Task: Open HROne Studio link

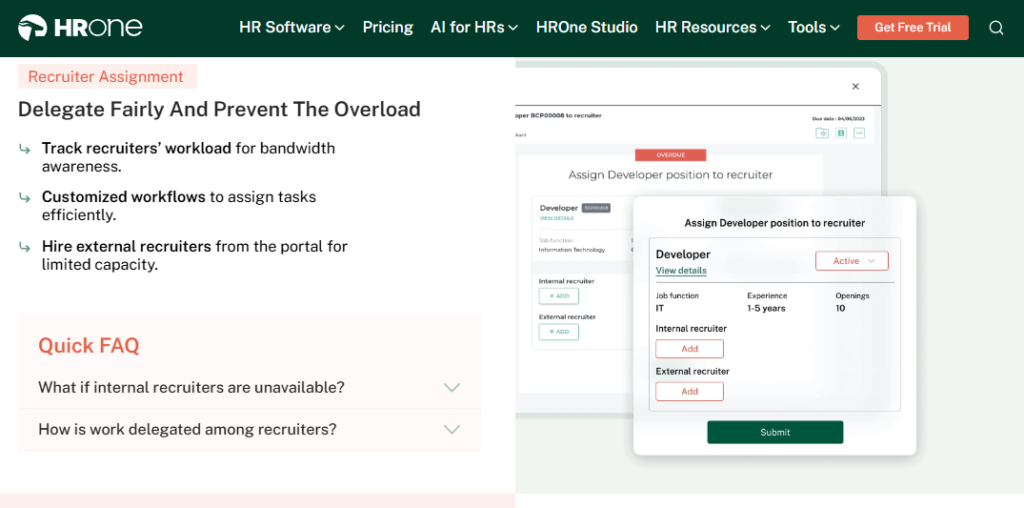Action: [586, 27]
